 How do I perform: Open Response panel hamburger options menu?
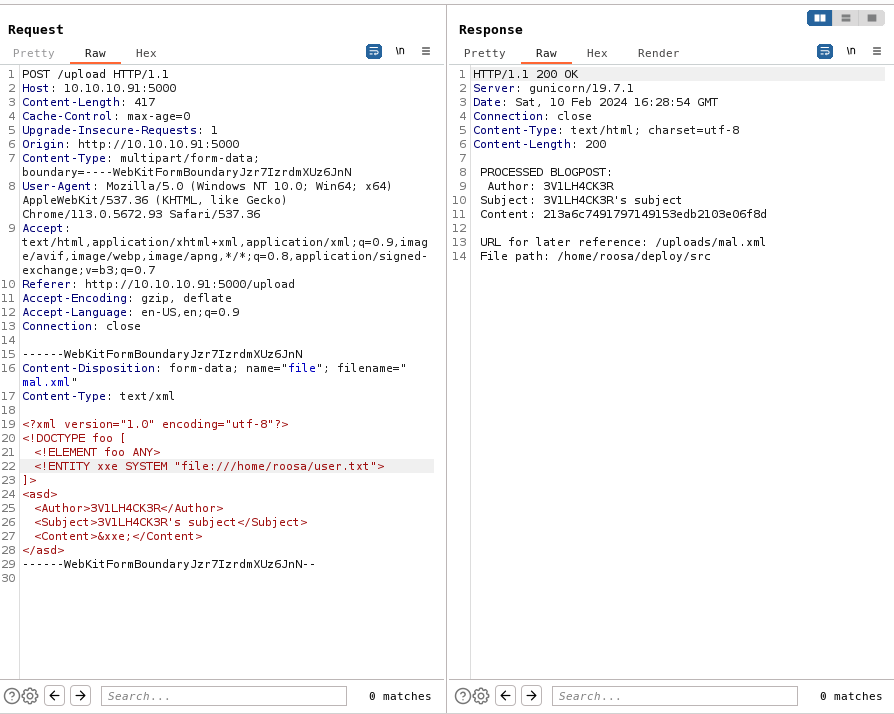tap(877, 51)
